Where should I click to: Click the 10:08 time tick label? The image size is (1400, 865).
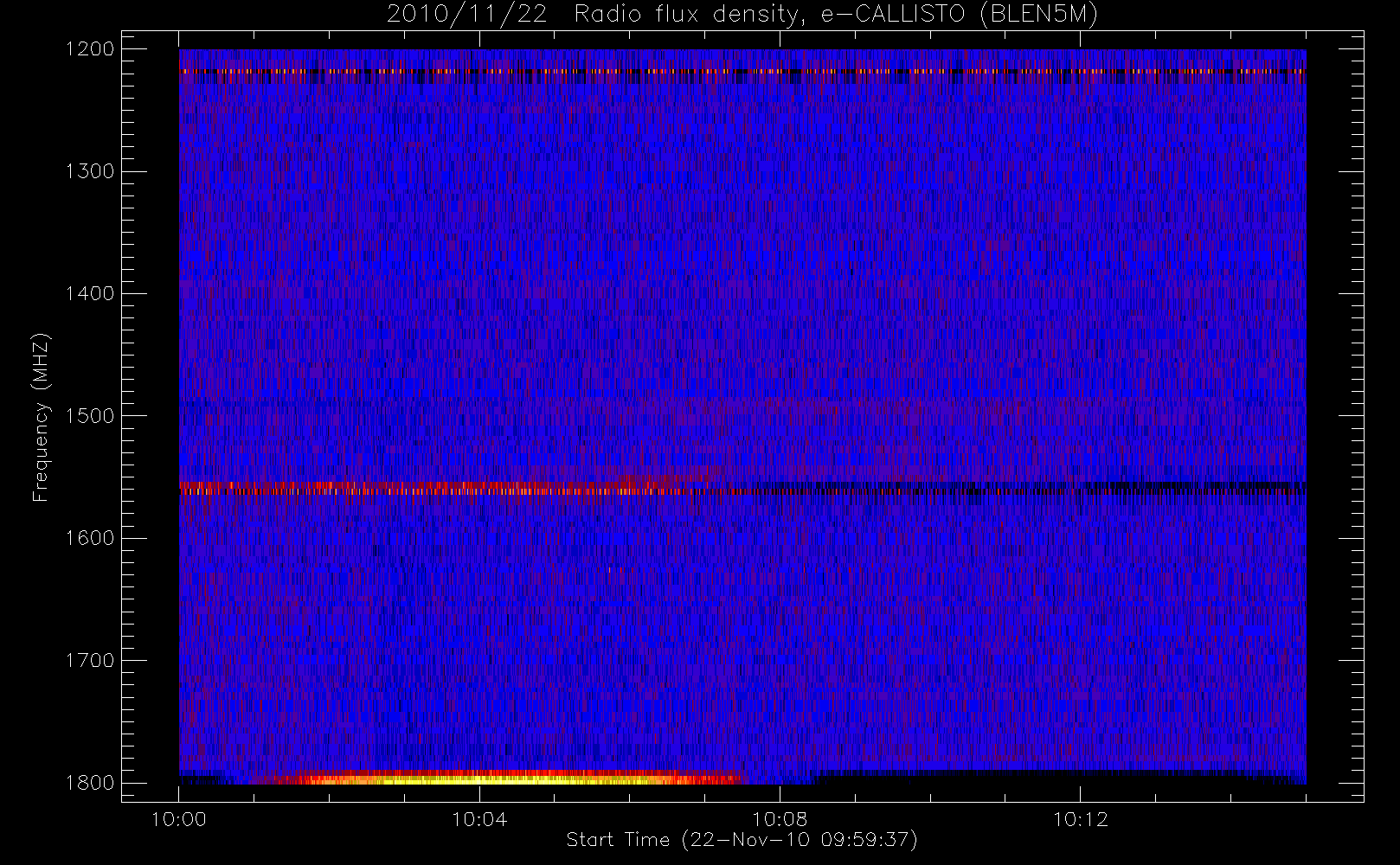click(x=780, y=819)
